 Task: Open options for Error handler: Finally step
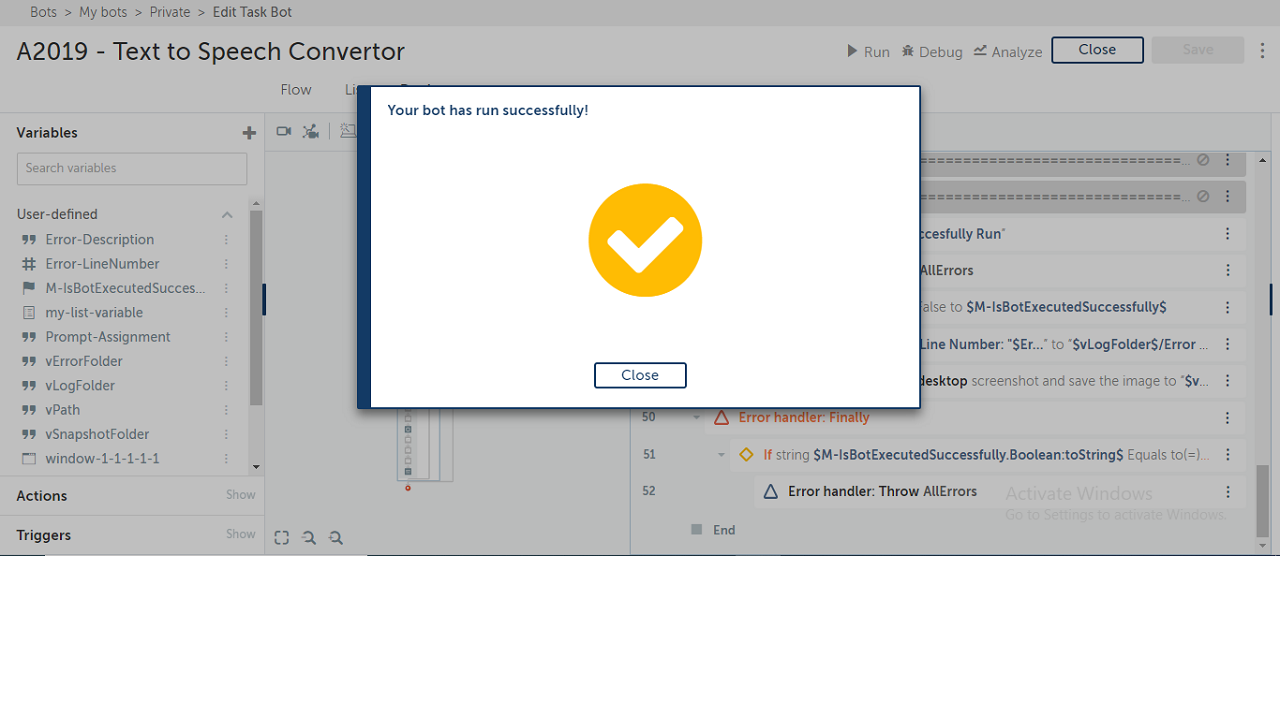tap(1228, 418)
